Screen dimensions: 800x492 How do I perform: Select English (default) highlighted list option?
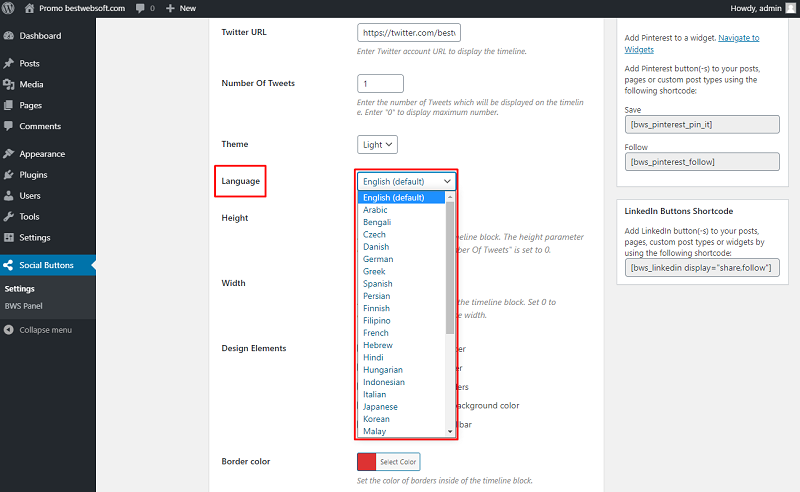pyautogui.click(x=402, y=197)
